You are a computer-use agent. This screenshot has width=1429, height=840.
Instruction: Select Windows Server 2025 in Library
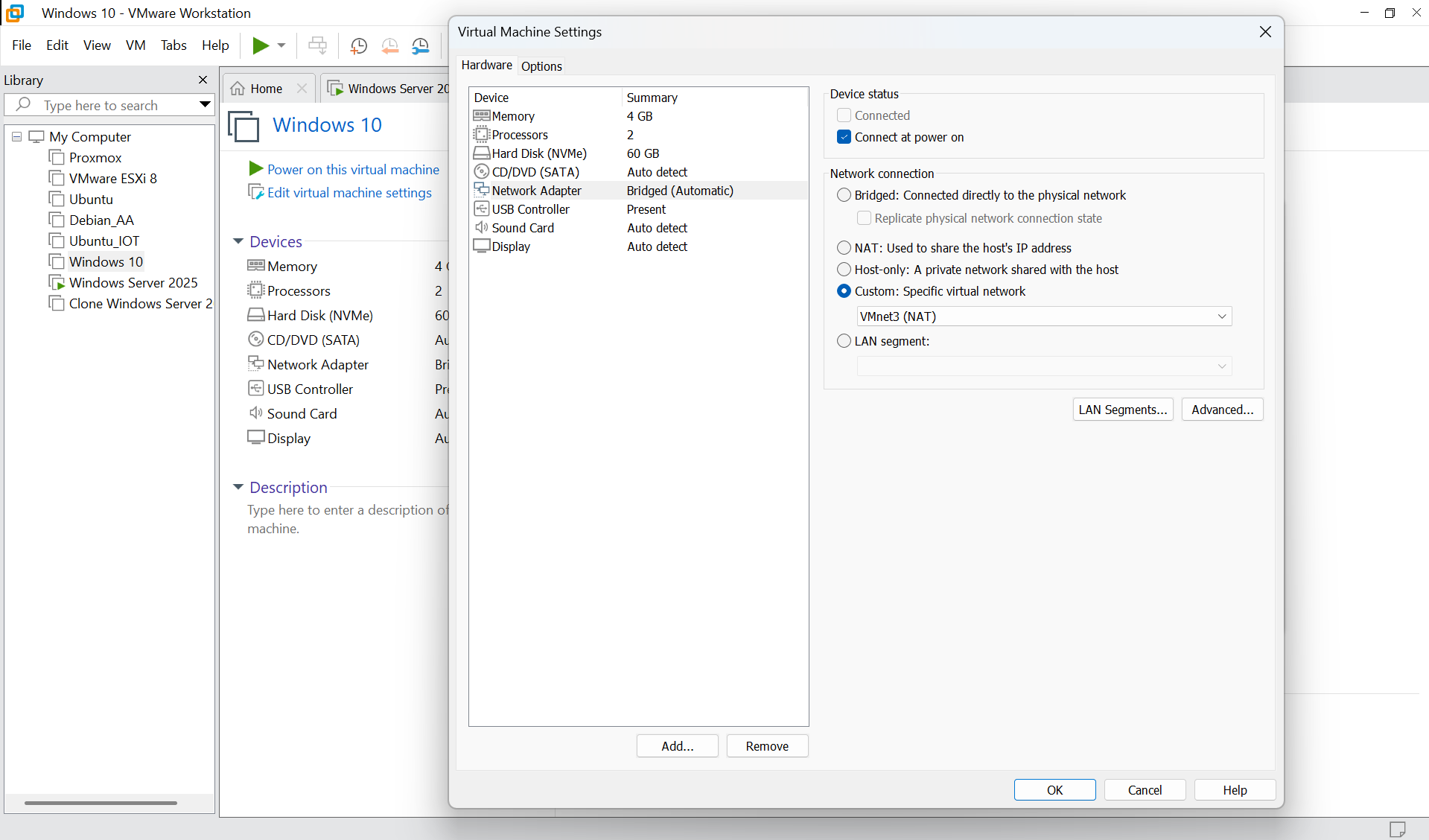[133, 283]
